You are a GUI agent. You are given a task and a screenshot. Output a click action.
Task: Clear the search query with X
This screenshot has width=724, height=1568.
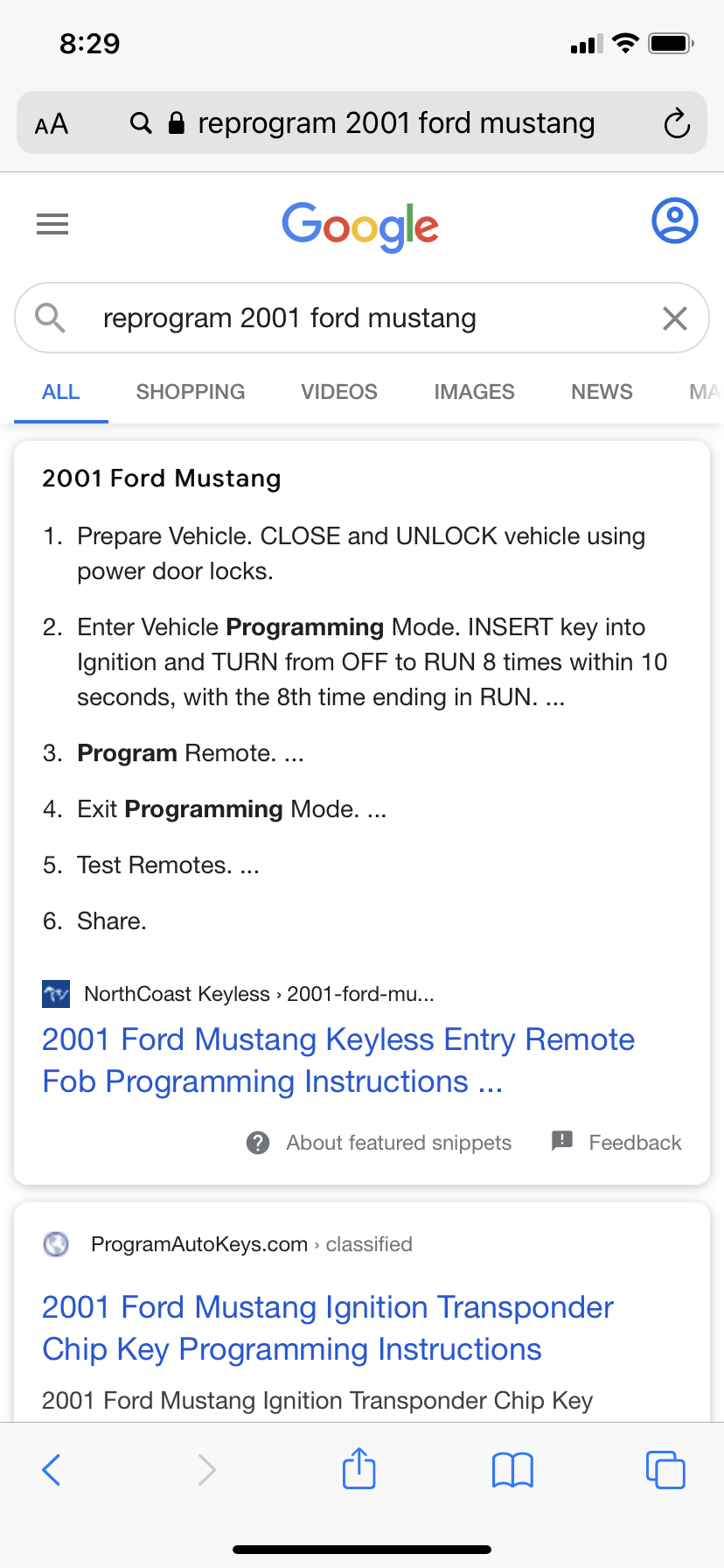pyautogui.click(x=674, y=318)
